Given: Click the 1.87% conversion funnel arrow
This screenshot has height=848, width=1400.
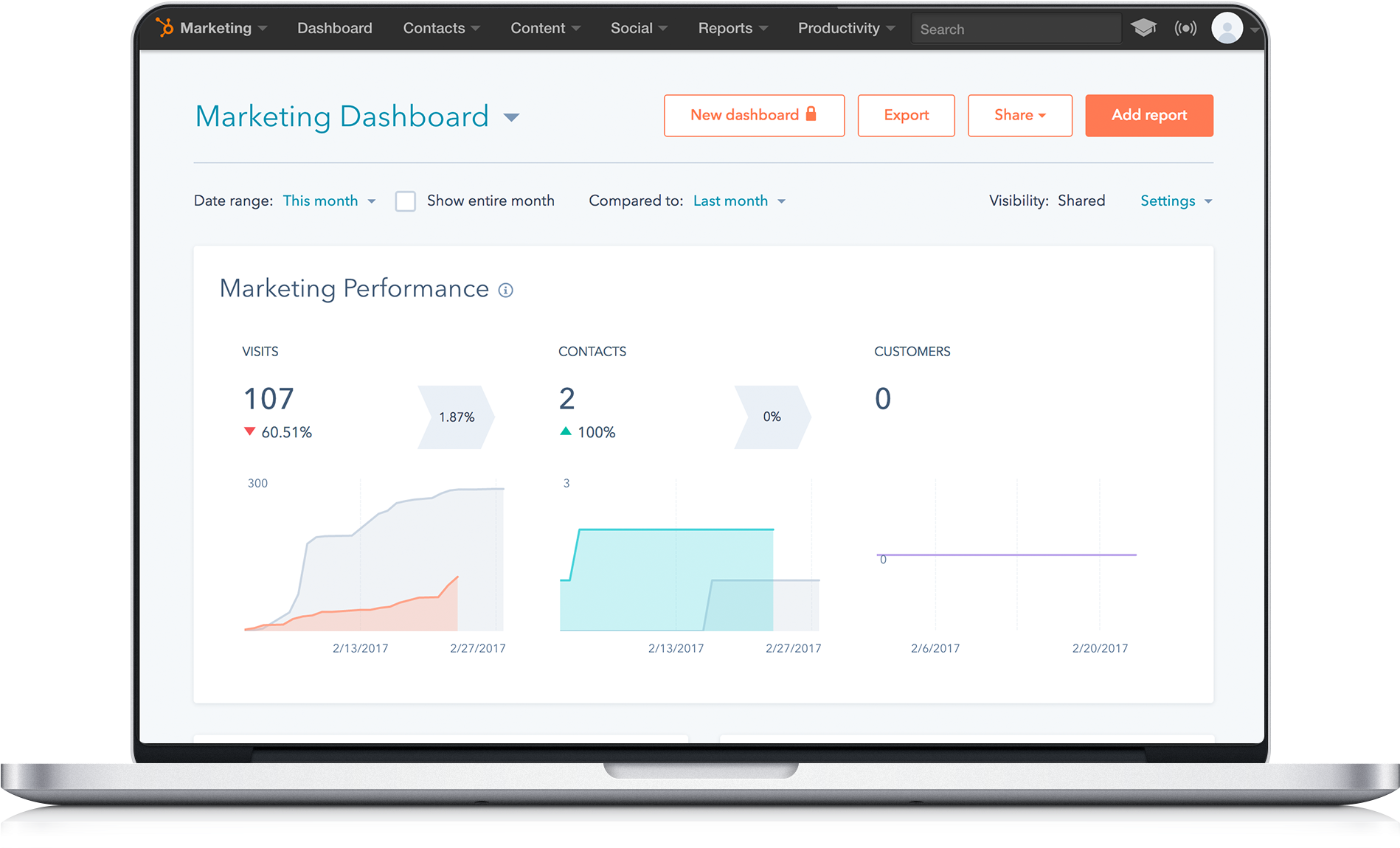Looking at the screenshot, I should [455, 417].
